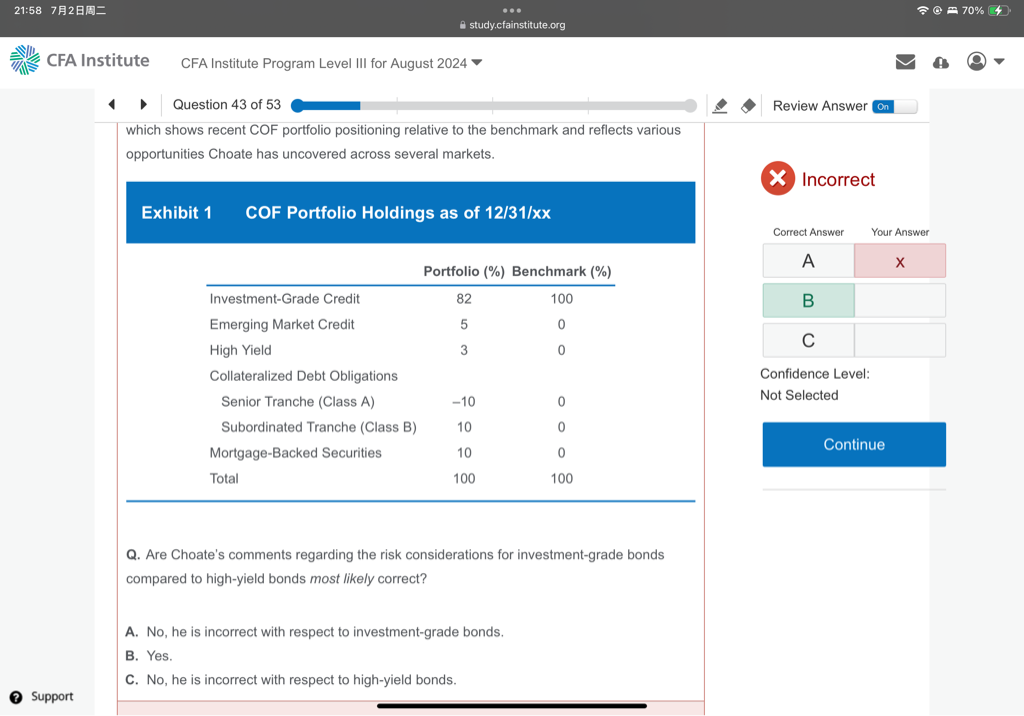Select the eraser tool
The width and height of the screenshot is (1024, 716).
tap(747, 106)
